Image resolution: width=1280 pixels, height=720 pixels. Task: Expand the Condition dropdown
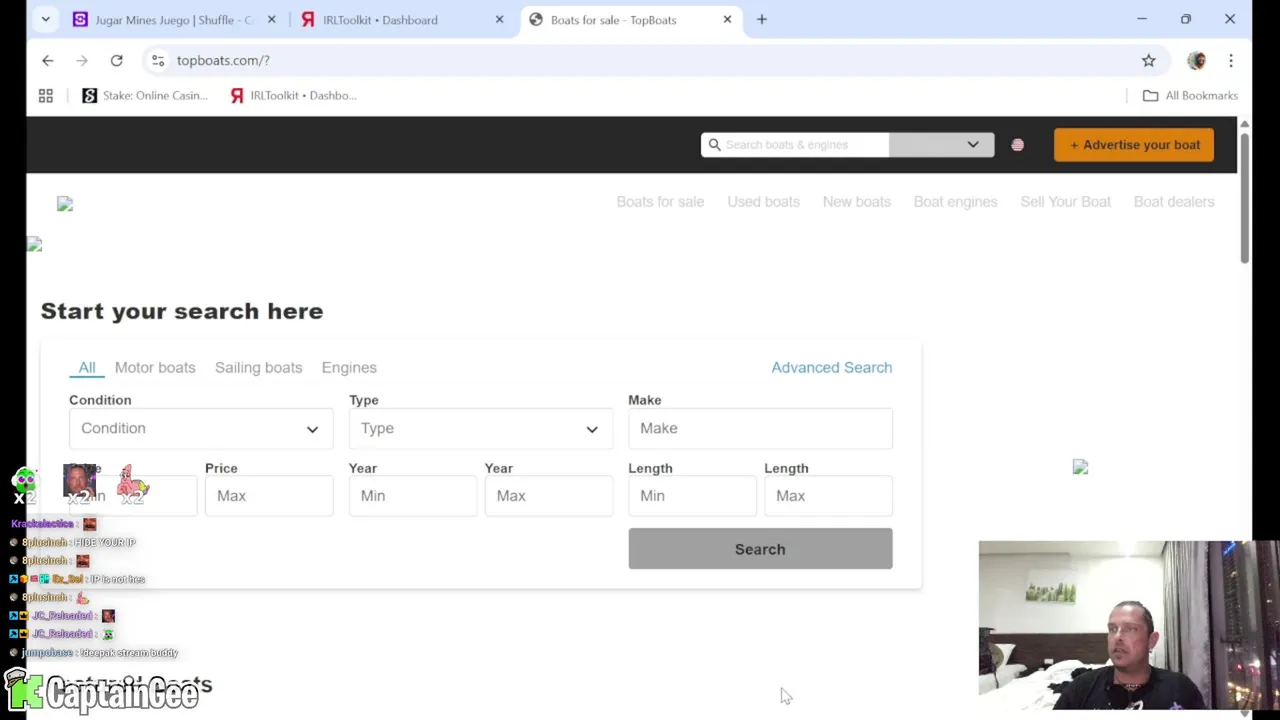[x=200, y=428]
